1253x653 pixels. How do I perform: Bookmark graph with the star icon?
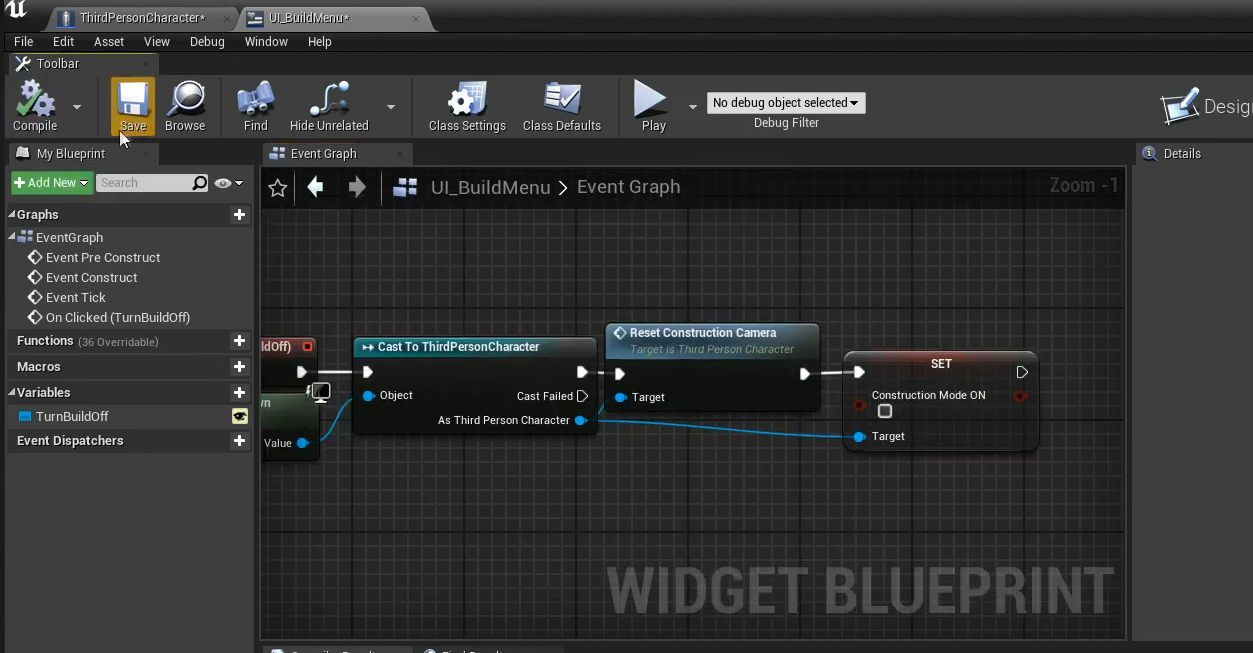click(x=278, y=188)
